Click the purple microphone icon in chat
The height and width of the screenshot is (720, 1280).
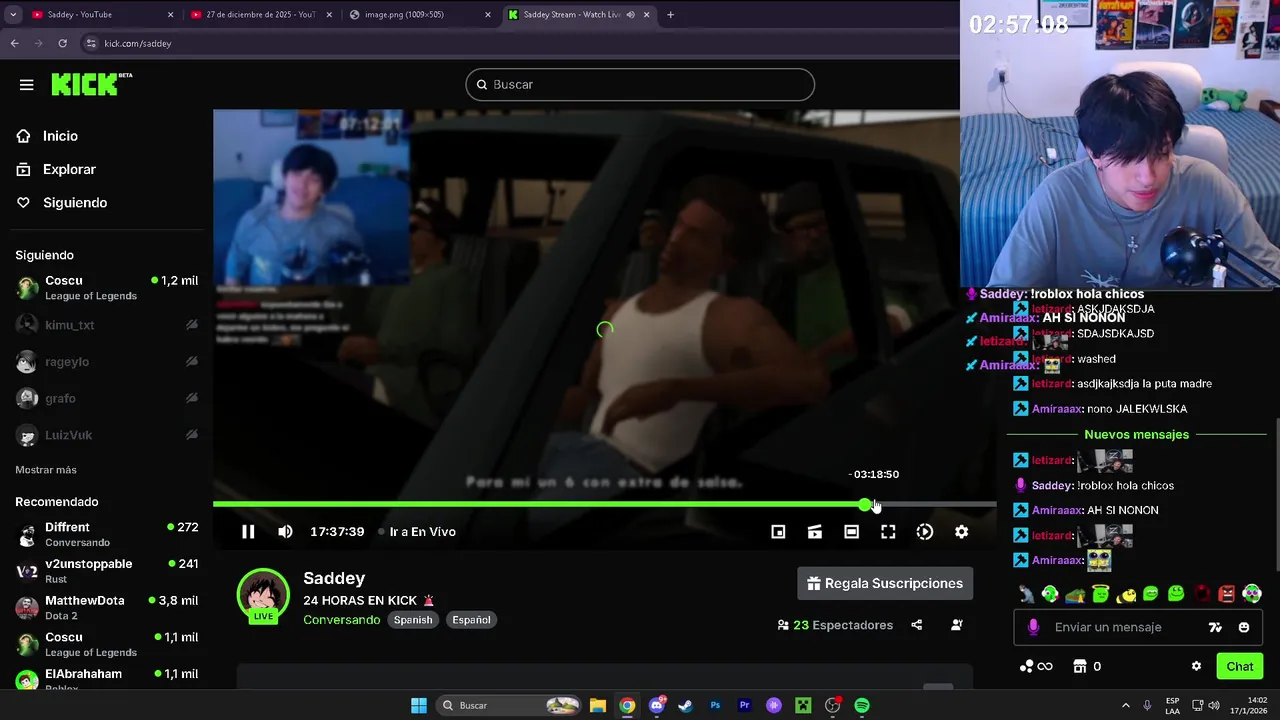pos(1033,627)
